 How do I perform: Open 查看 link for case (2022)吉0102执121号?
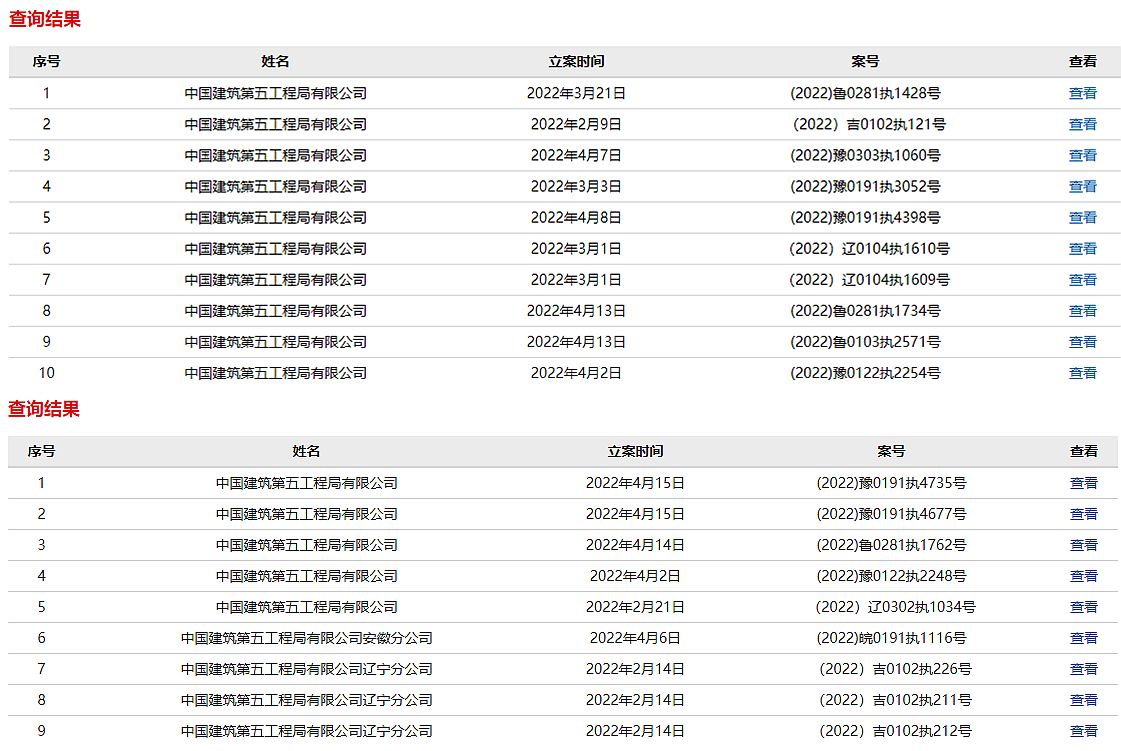point(1082,124)
